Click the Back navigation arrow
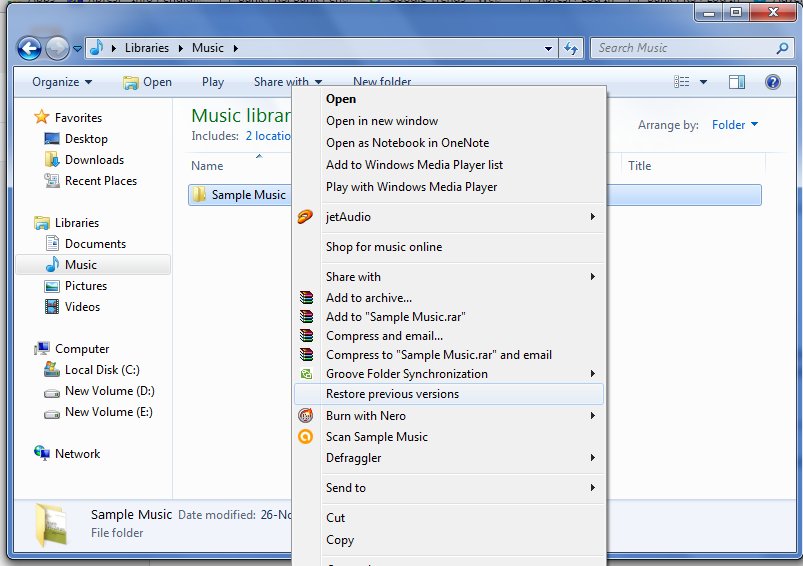Image resolution: width=803 pixels, height=566 pixels. pos(29,49)
